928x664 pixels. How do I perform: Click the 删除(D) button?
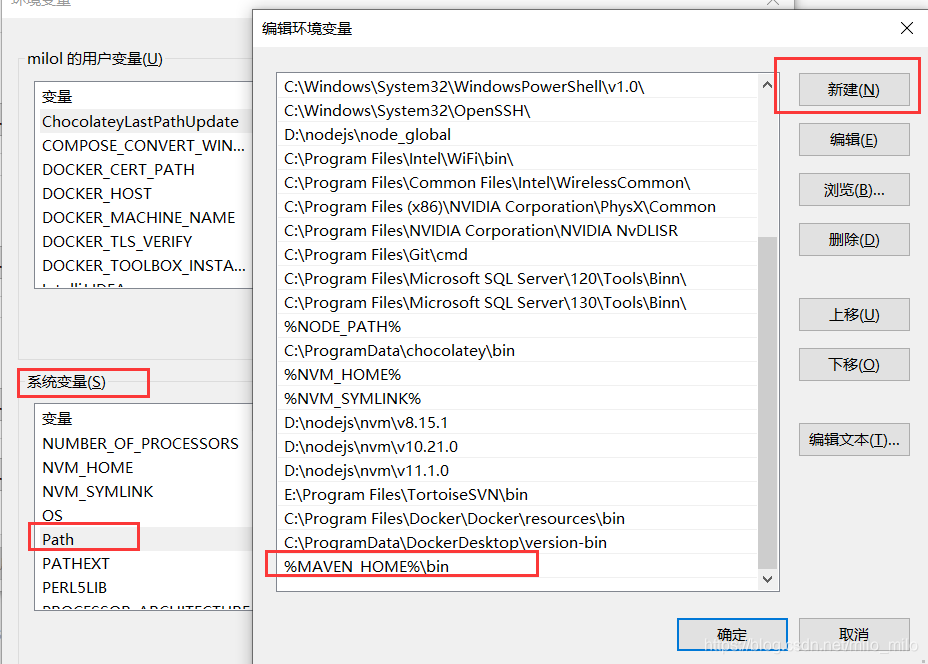tap(853, 240)
